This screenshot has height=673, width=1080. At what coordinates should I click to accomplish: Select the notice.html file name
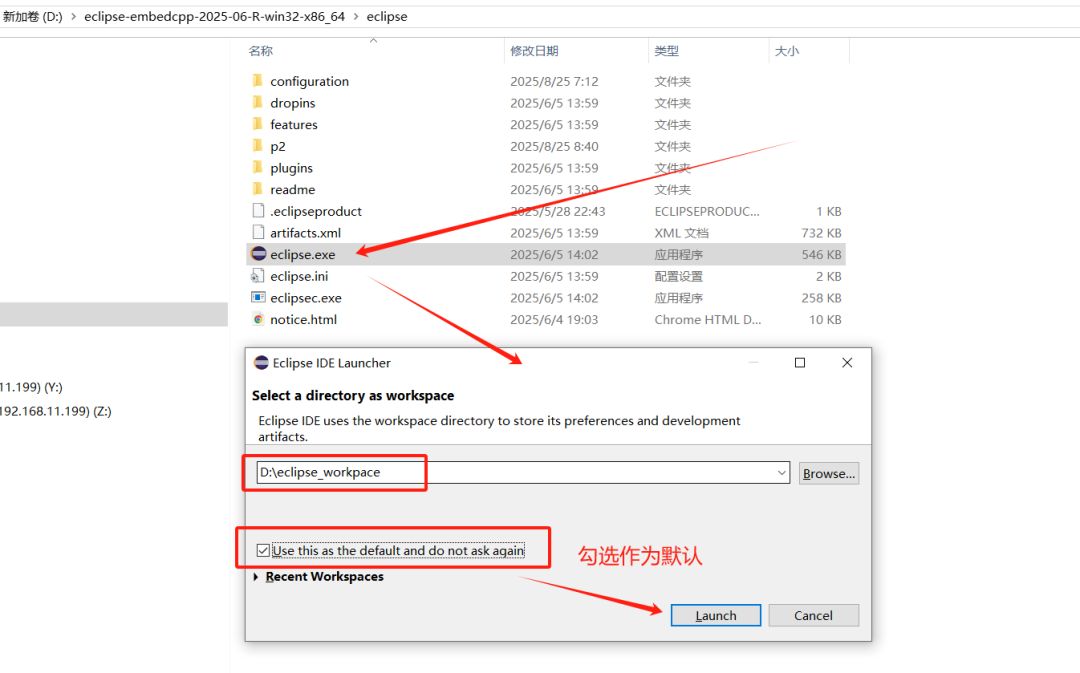click(x=303, y=320)
